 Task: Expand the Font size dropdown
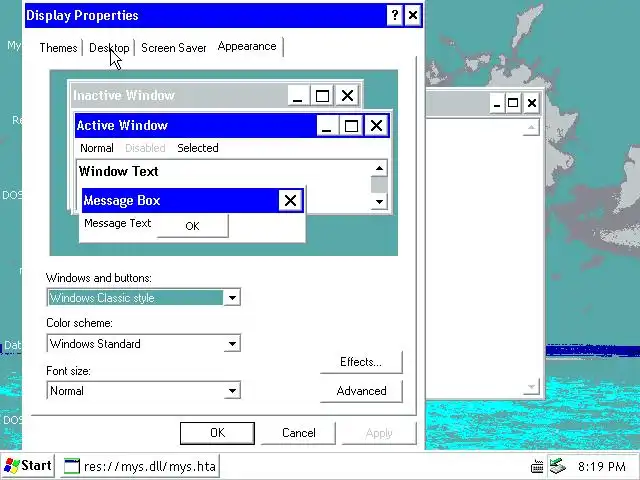pos(232,391)
